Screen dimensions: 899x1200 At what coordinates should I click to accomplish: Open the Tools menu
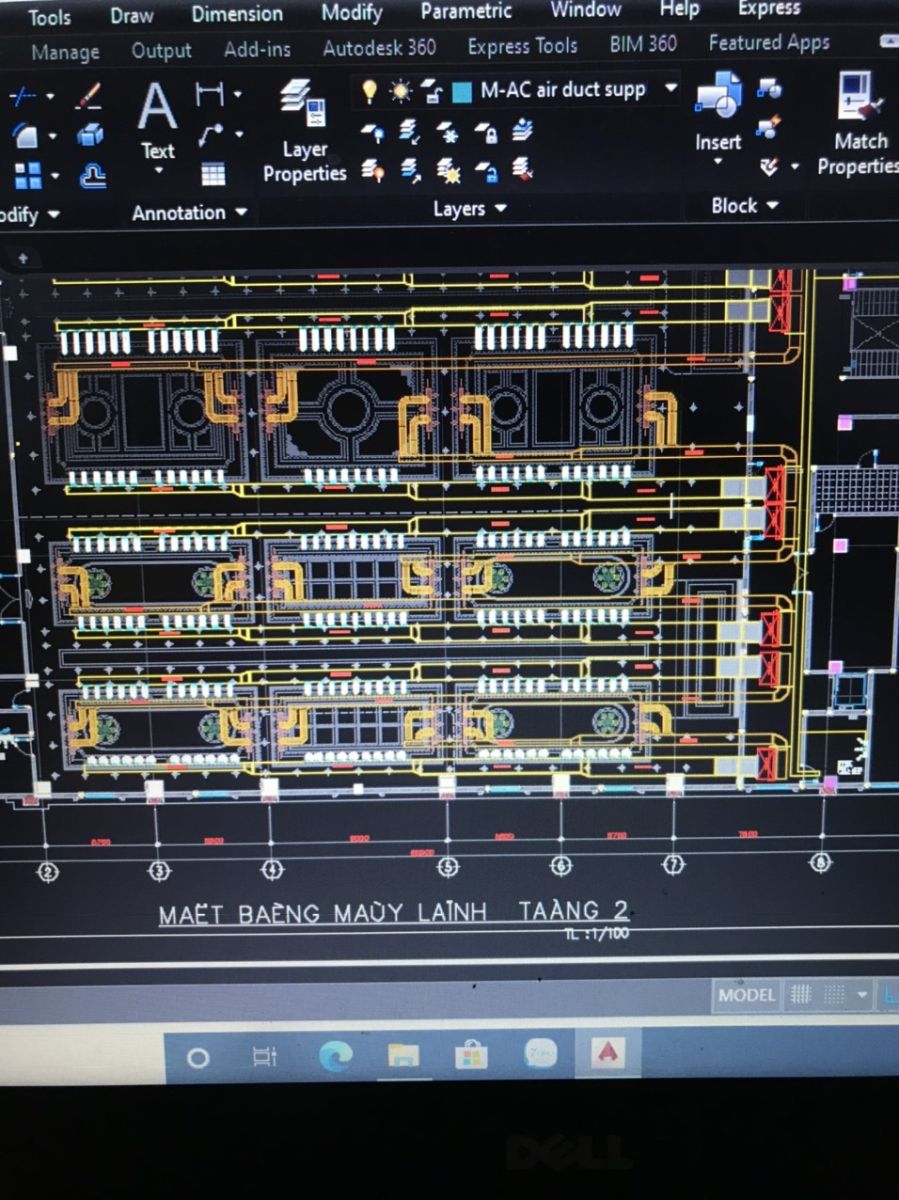pyautogui.click(x=50, y=17)
